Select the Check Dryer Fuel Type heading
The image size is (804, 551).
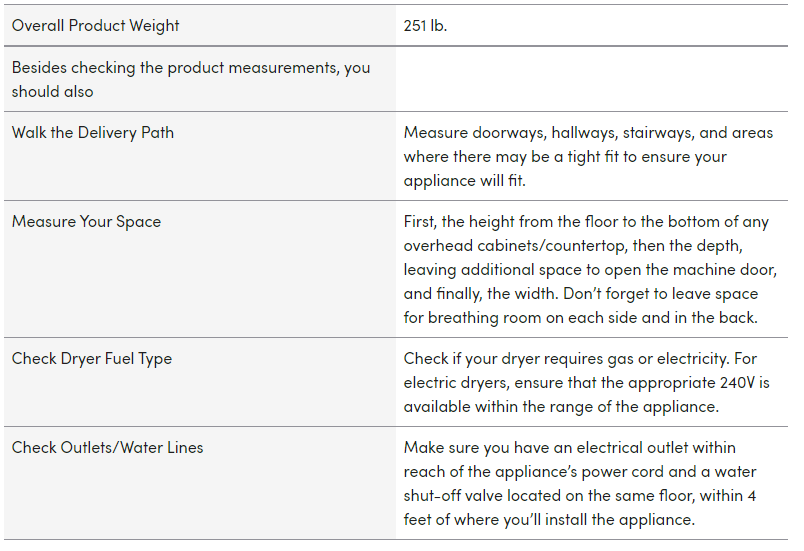(92, 359)
